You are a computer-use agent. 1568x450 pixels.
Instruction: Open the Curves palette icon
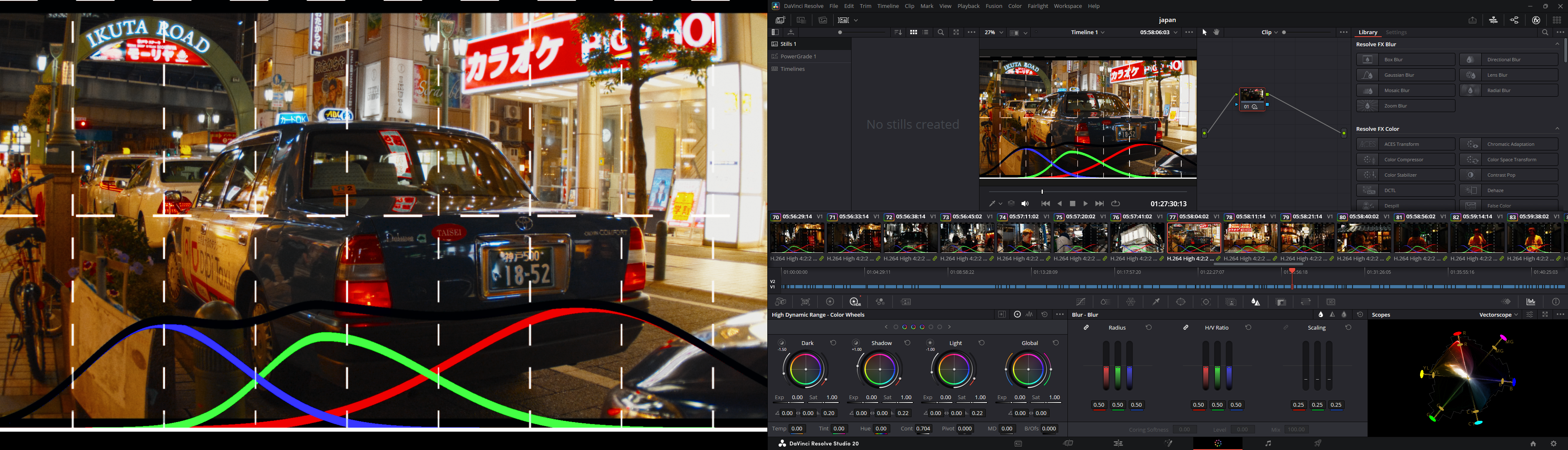(x=1081, y=302)
